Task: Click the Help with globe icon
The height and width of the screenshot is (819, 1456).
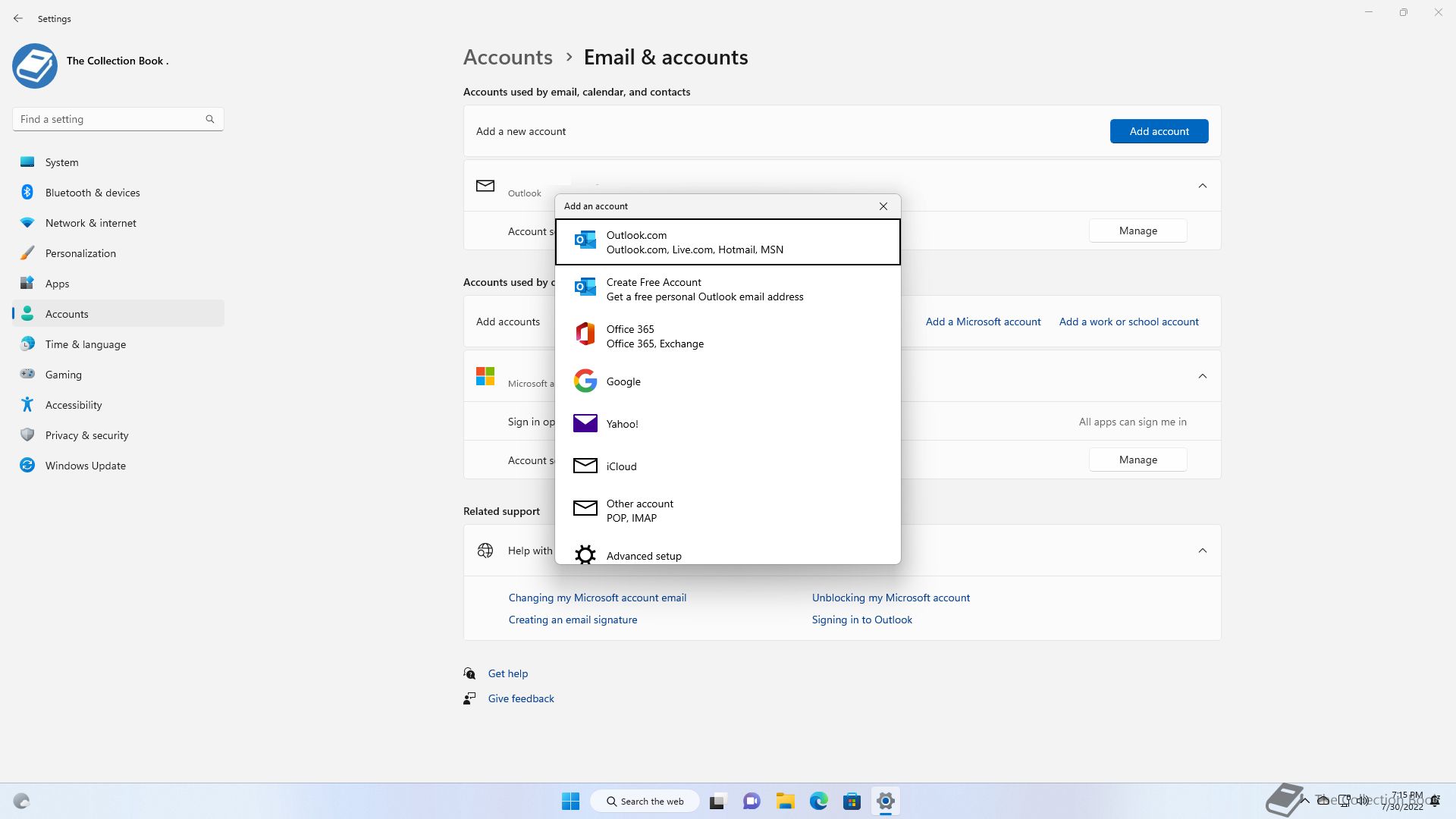Action: coord(485,551)
